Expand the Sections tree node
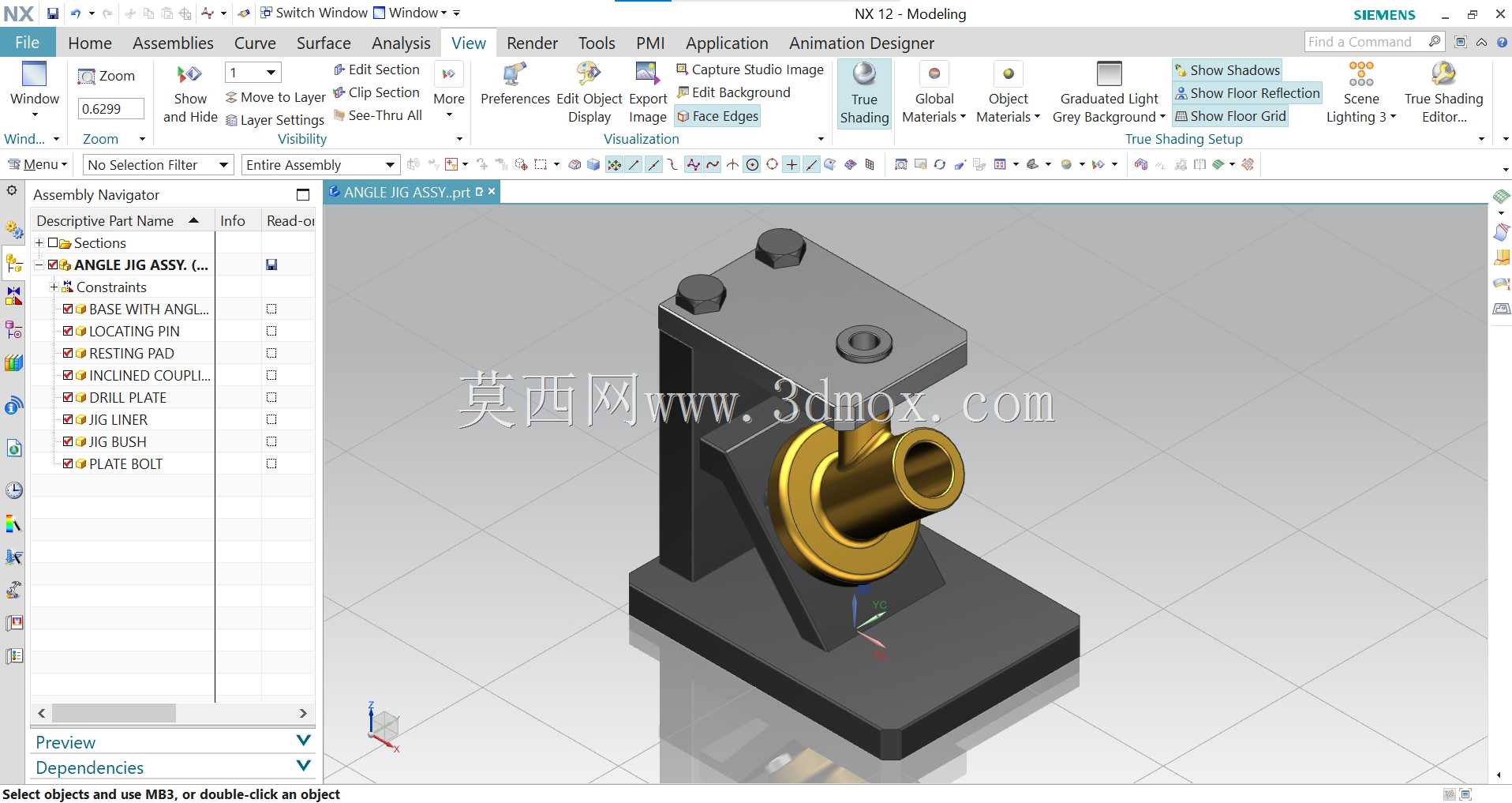Viewport: 1512px width, 803px height. pyautogui.click(x=39, y=242)
